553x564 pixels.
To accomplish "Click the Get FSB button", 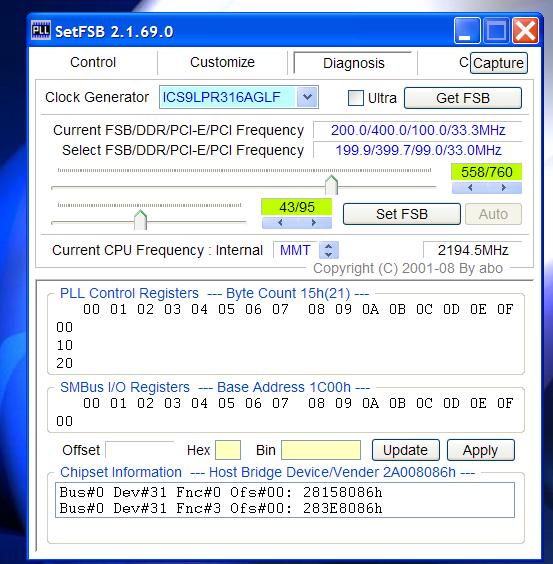I will point(463,98).
